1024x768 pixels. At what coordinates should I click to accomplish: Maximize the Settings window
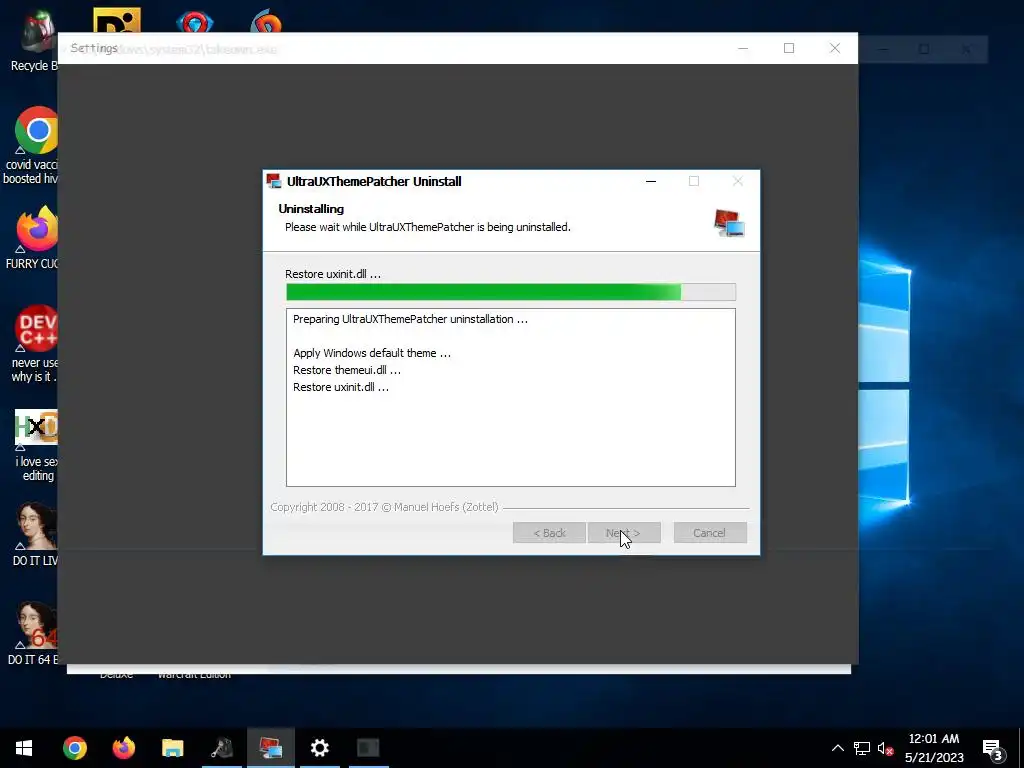tap(789, 48)
